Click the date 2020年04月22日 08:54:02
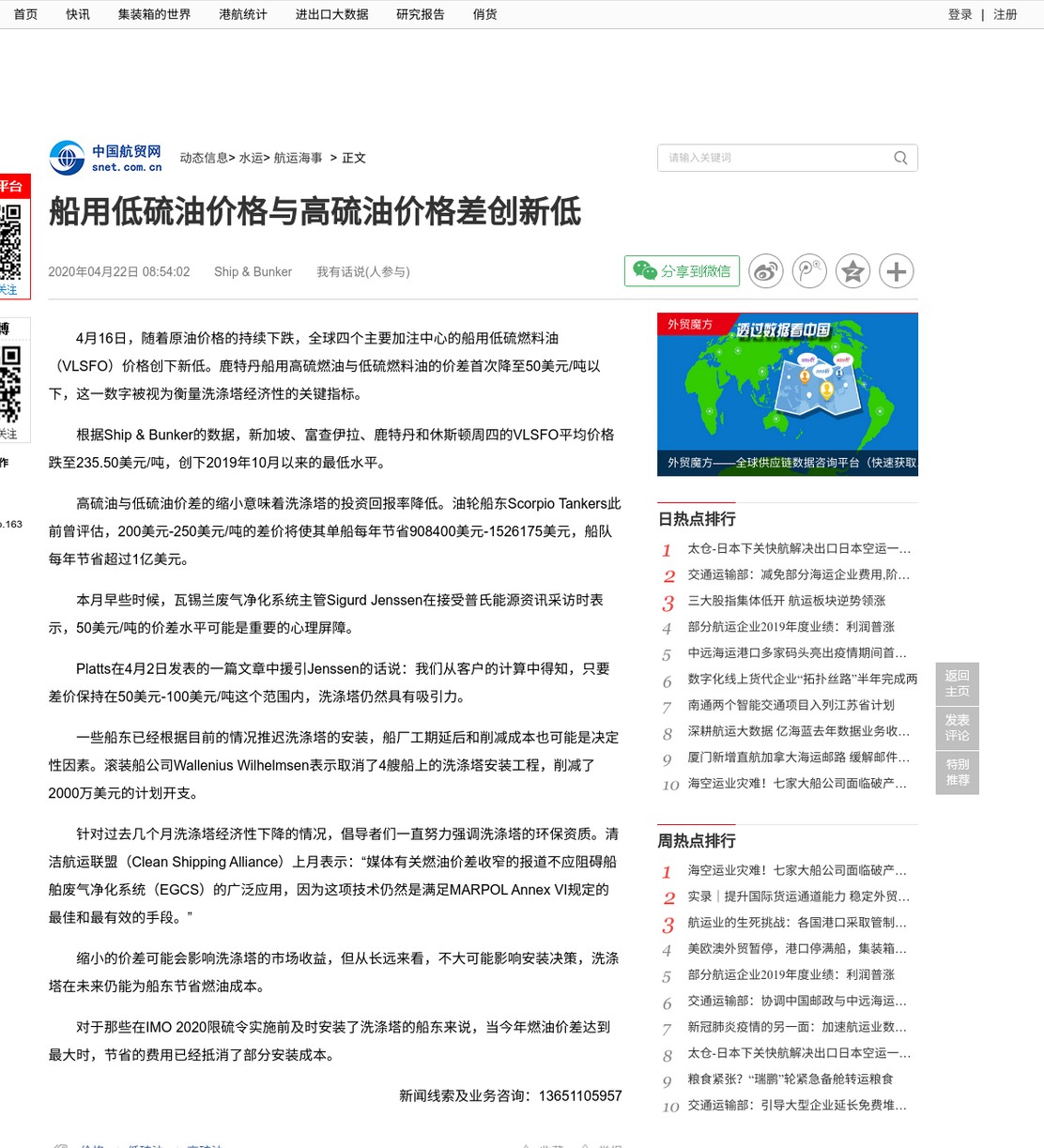The image size is (1044, 1148). pos(119,271)
